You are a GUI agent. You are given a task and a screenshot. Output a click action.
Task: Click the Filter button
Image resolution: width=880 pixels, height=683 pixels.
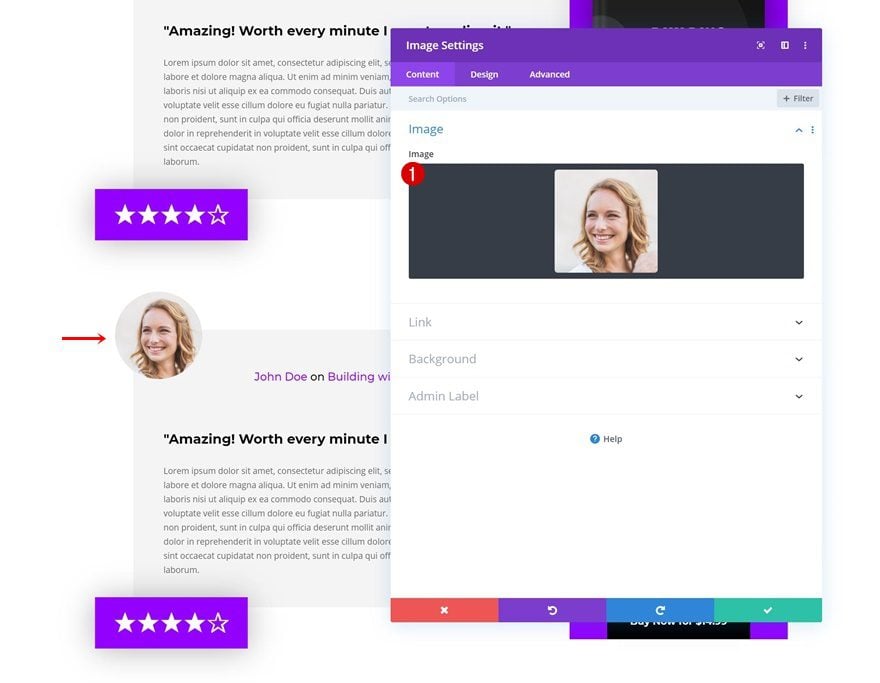(x=798, y=98)
